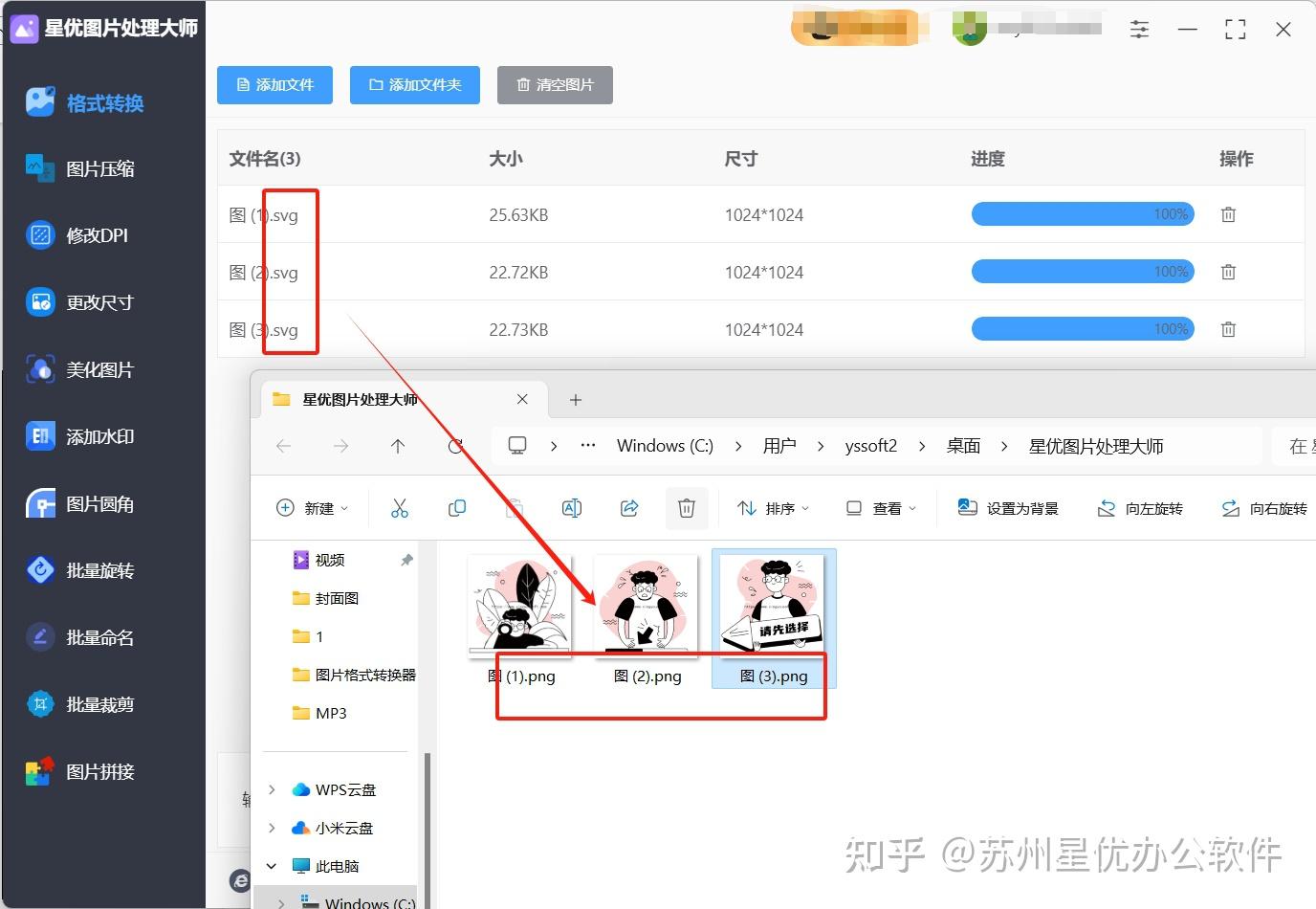Click the 清空图片 button
The width and height of the screenshot is (1316, 909).
pyautogui.click(x=555, y=85)
